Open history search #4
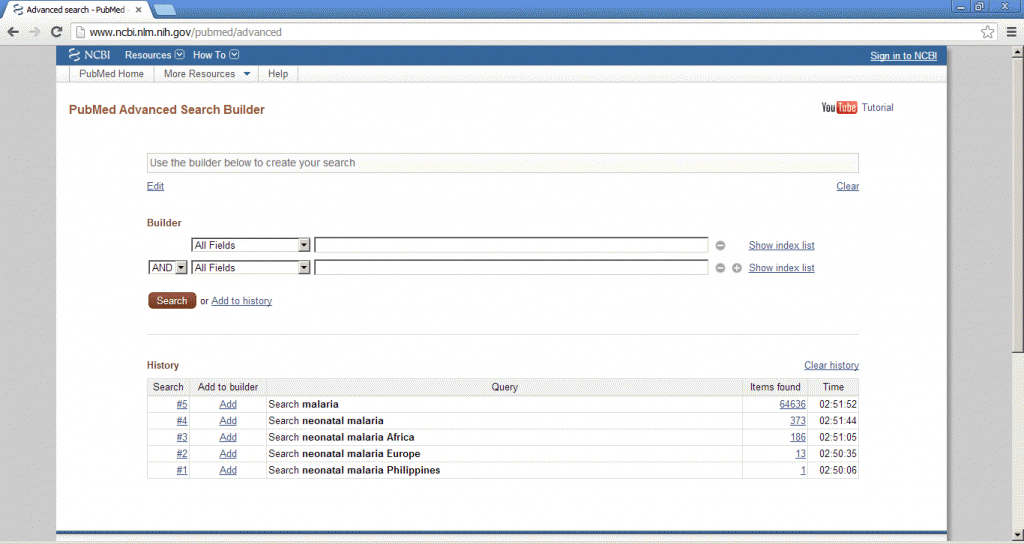 click(182, 421)
